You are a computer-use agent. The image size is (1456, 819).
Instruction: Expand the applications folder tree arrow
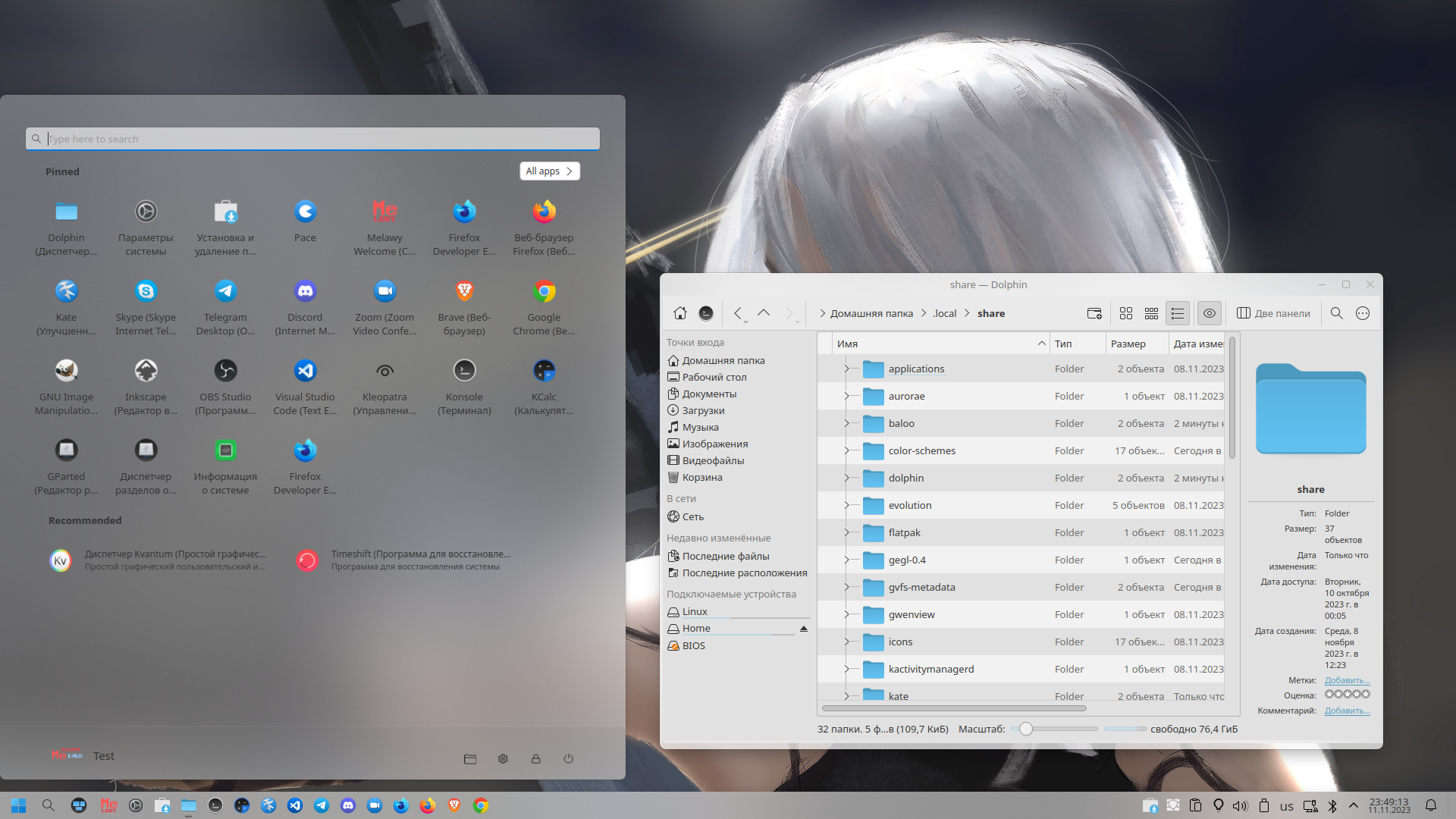point(846,369)
